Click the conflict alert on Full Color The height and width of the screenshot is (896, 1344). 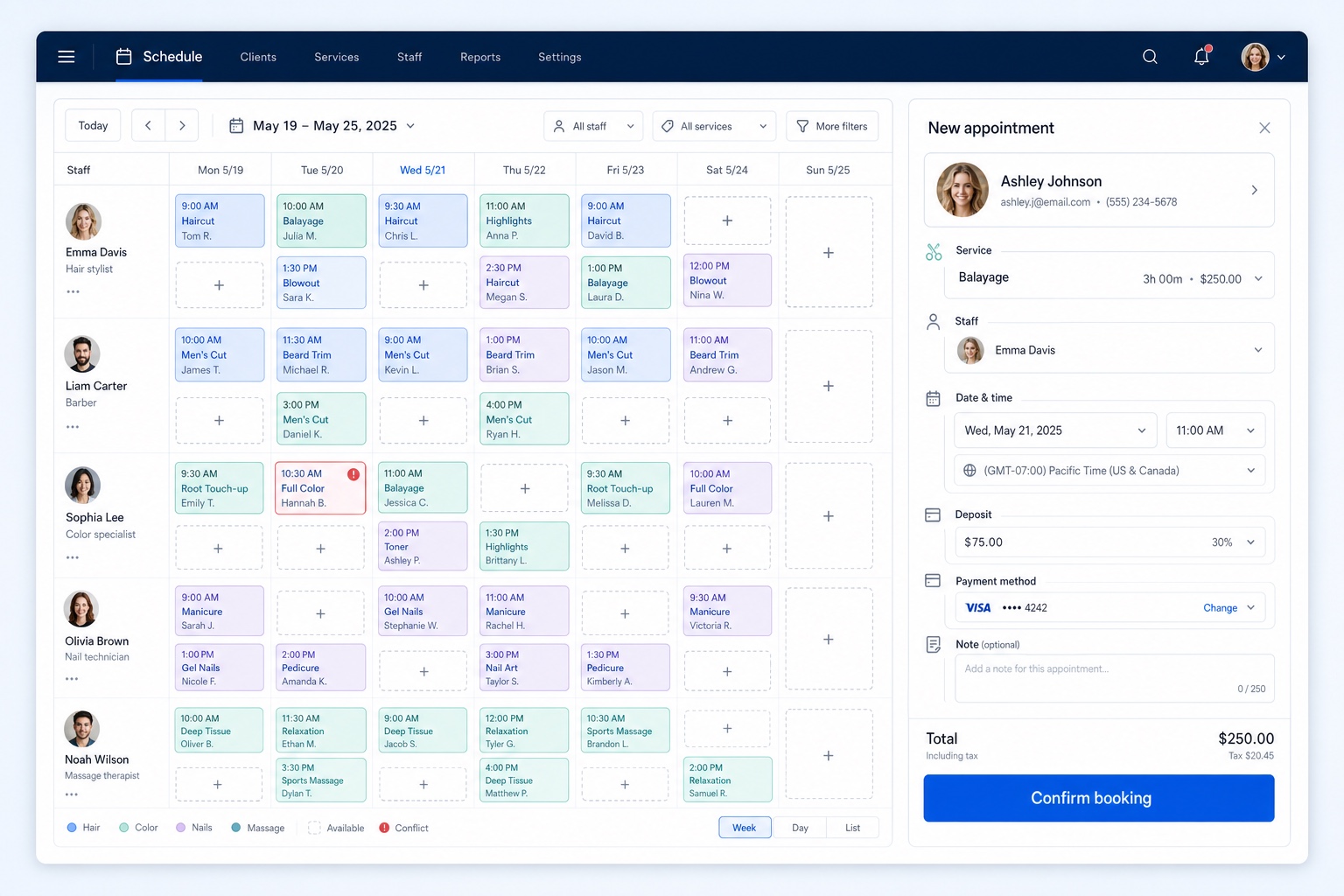(x=353, y=474)
